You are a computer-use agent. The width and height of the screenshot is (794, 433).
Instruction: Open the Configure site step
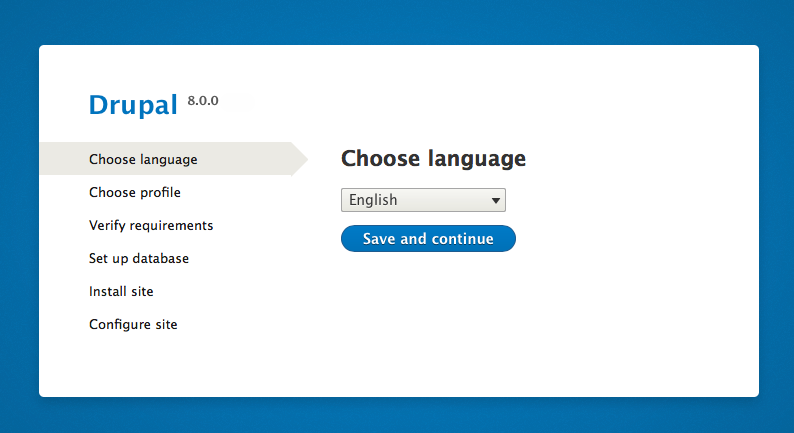coord(133,324)
